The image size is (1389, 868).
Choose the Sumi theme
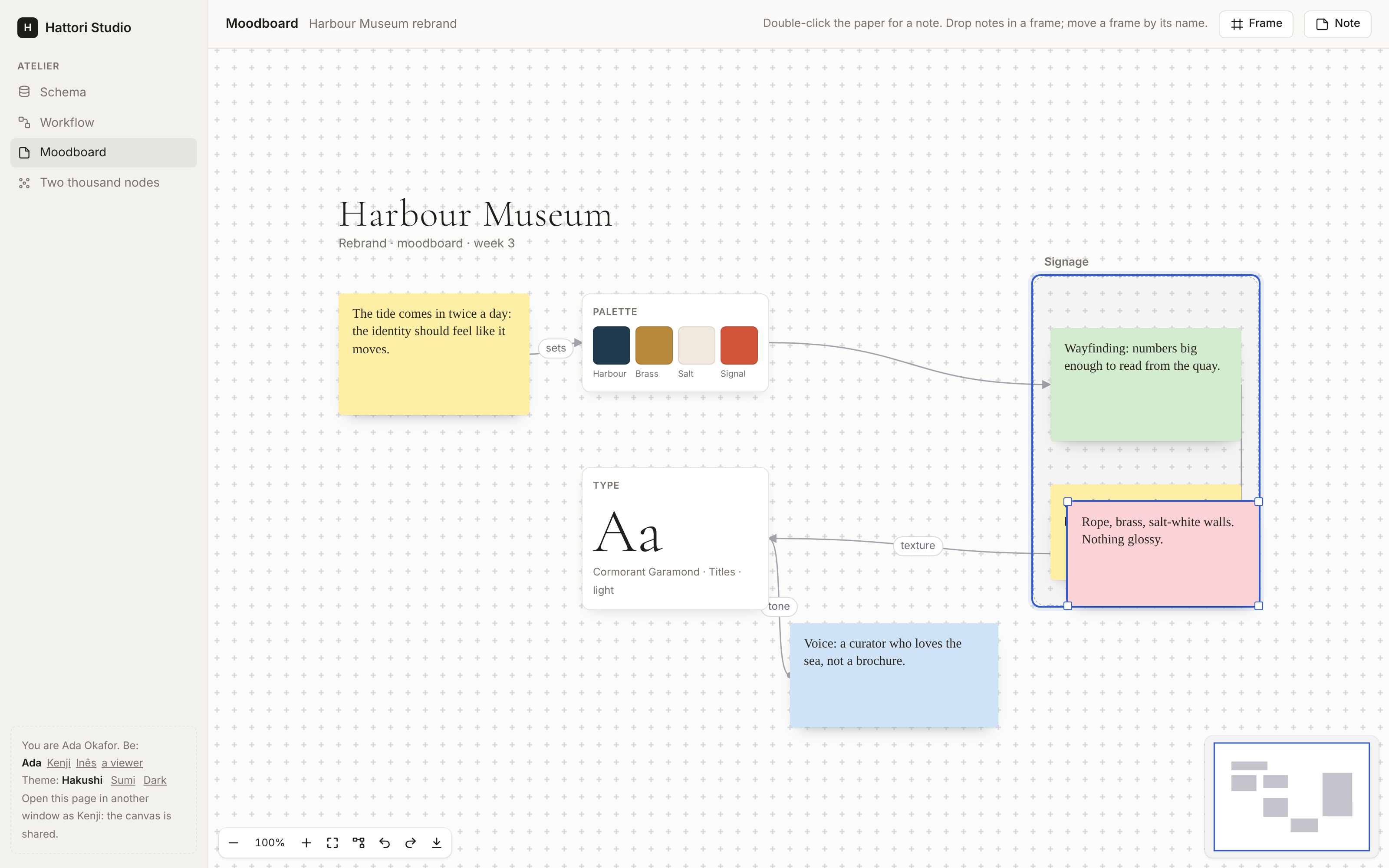[123, 780]
